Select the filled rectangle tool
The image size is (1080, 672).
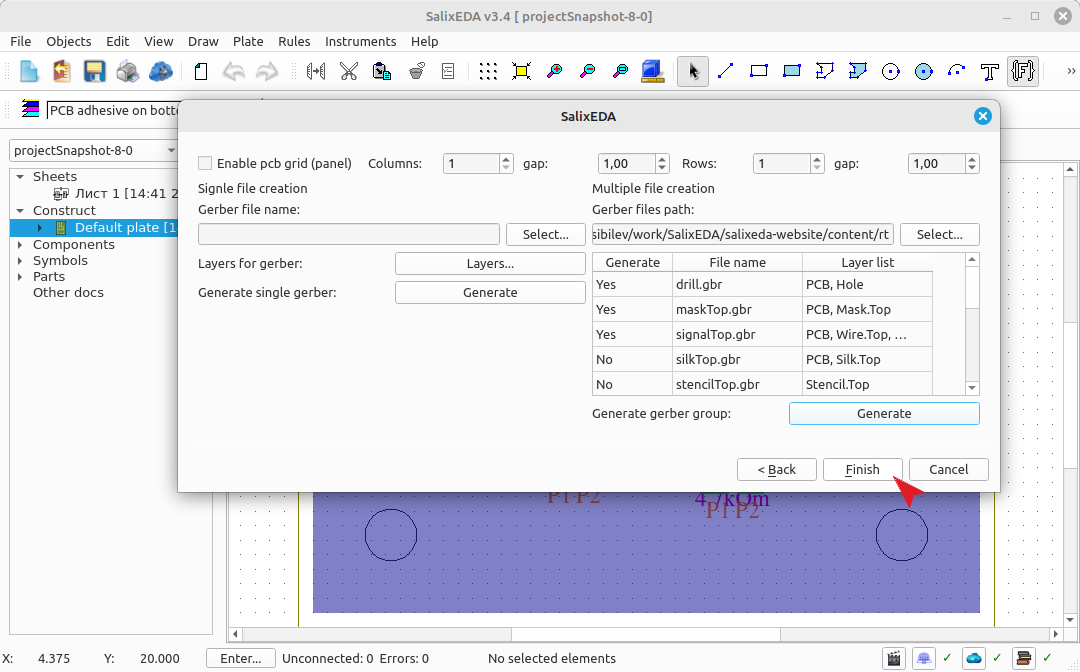tap(791, 71)
